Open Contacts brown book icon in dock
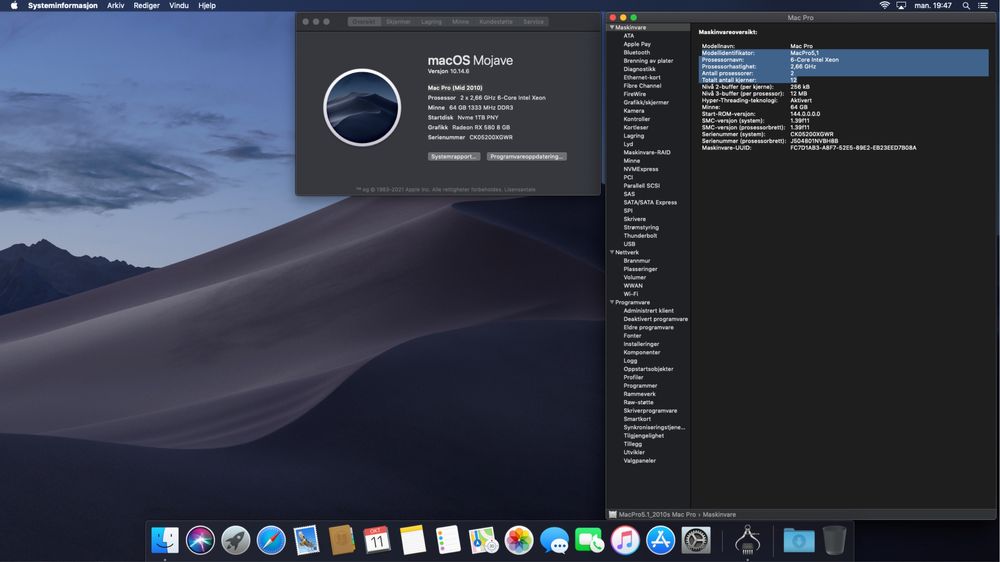This screenshot has width=1000, height=562. pos(342,540)
